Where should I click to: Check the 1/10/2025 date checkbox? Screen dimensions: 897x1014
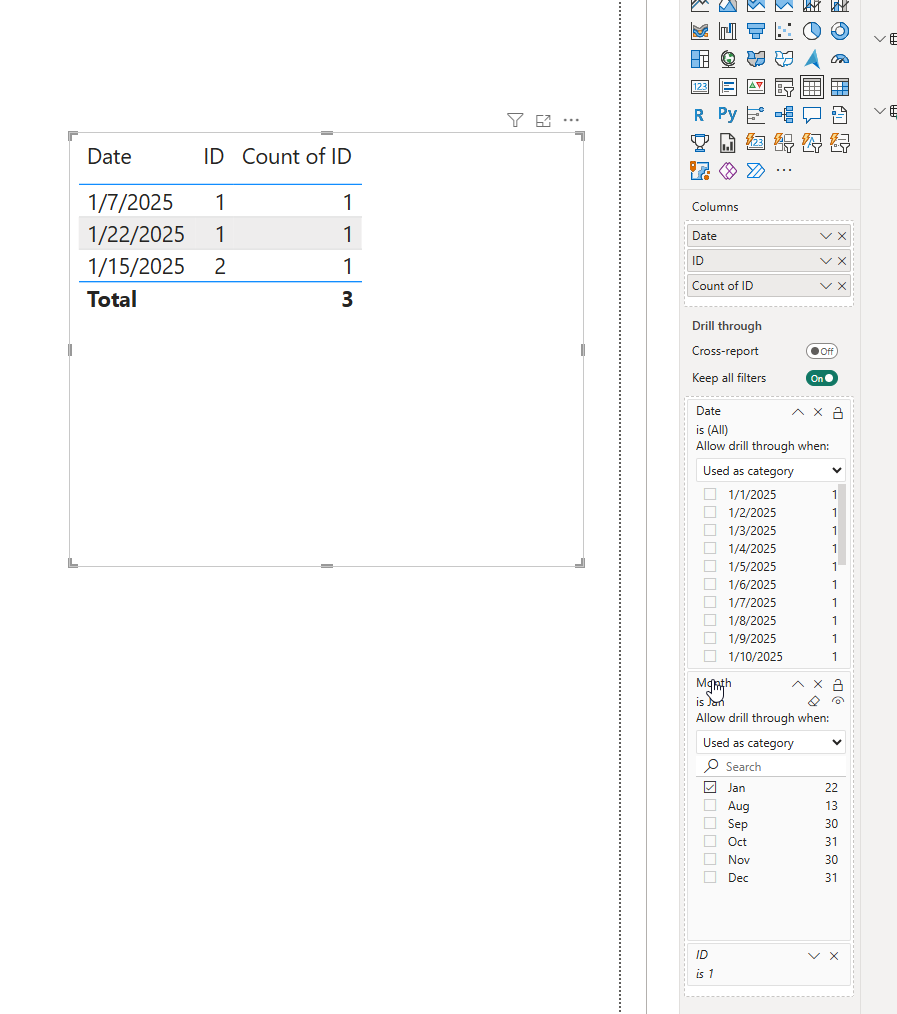click(710, 656)
